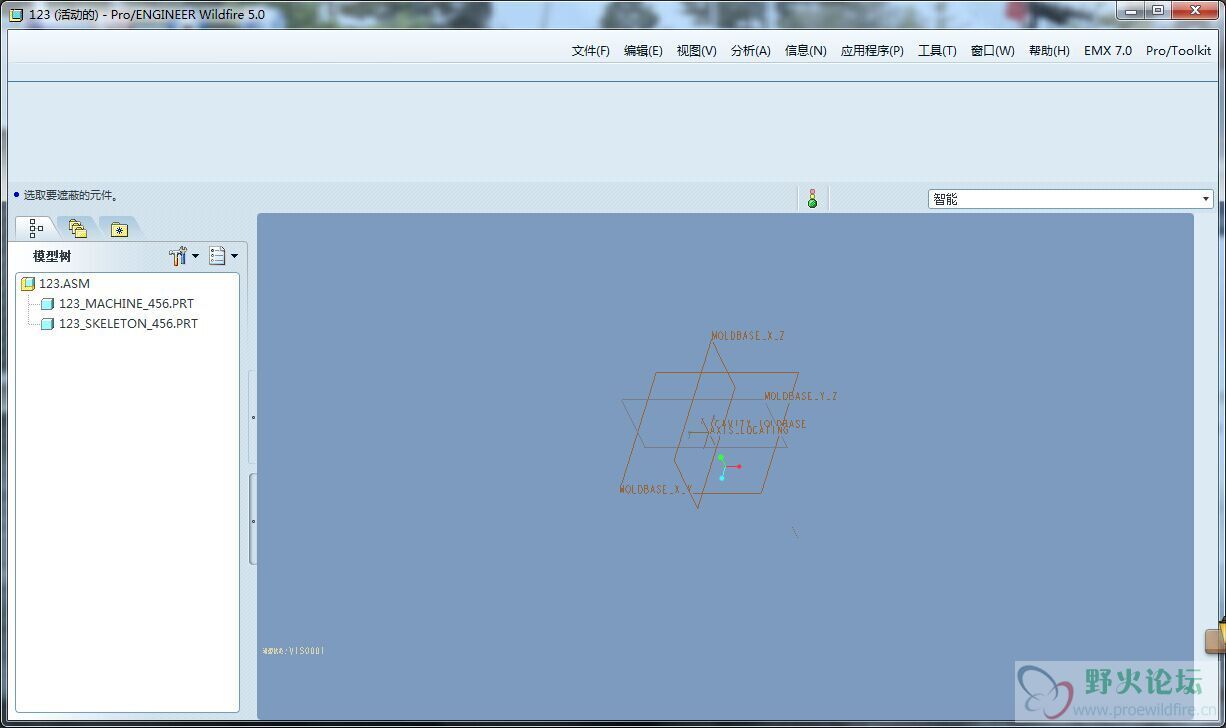Select the MOLDBASE_X_Y datum plane label
1226x728 pixels.
pos(656,490)
